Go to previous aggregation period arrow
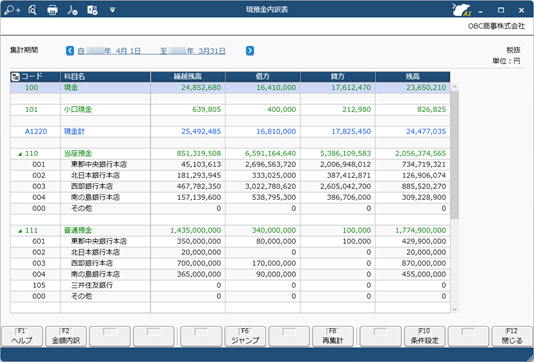 (x=70, y=51)
